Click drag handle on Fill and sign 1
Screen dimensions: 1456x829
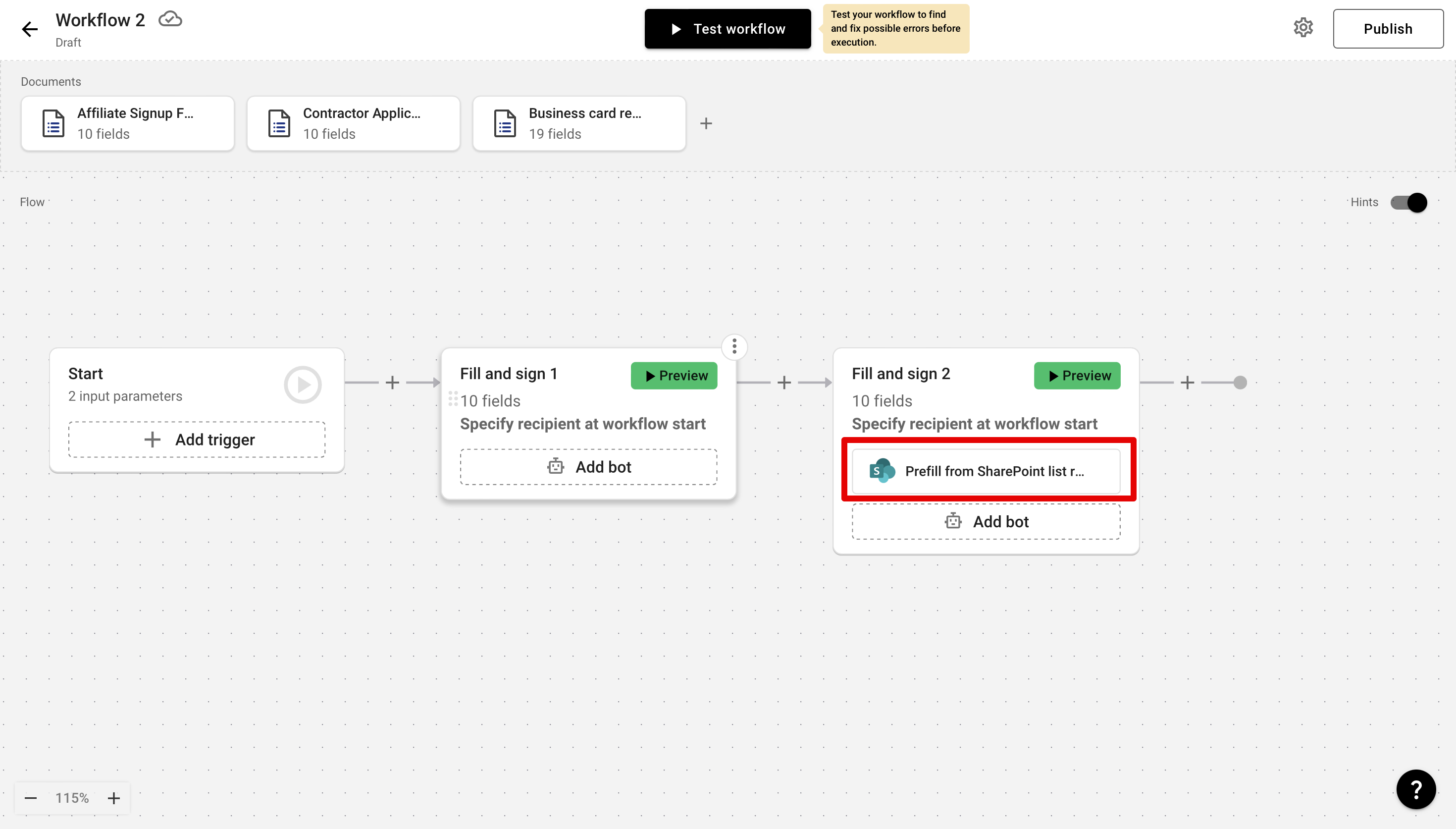click(x=453, y=398)
